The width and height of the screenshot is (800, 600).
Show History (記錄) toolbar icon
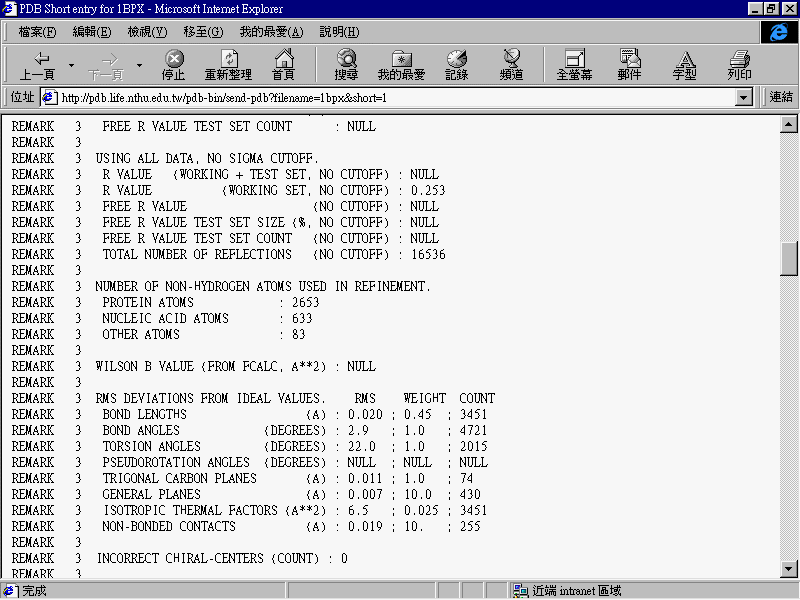[x=456, y=65]
